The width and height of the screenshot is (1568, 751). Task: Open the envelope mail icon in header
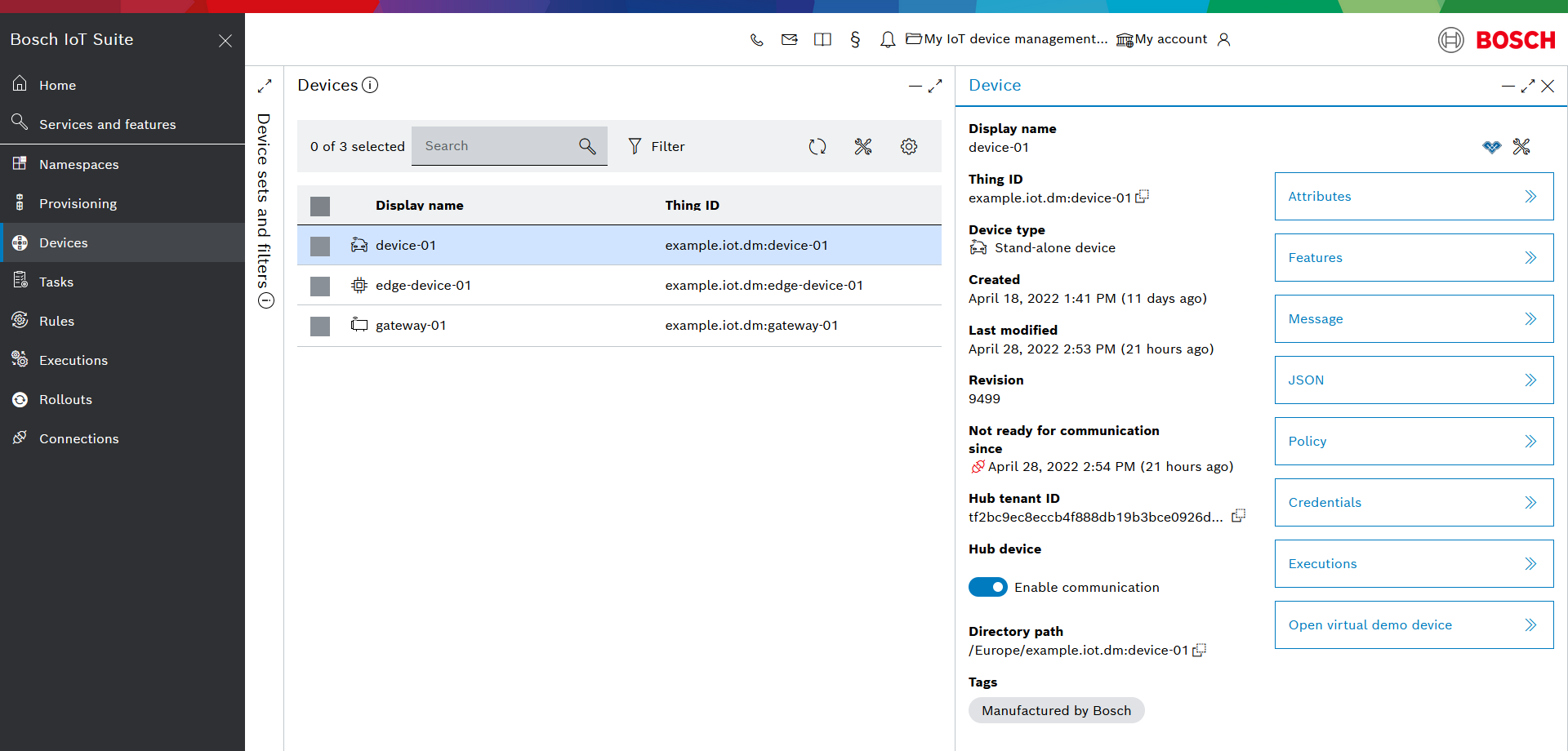click(x=789, y=39)
